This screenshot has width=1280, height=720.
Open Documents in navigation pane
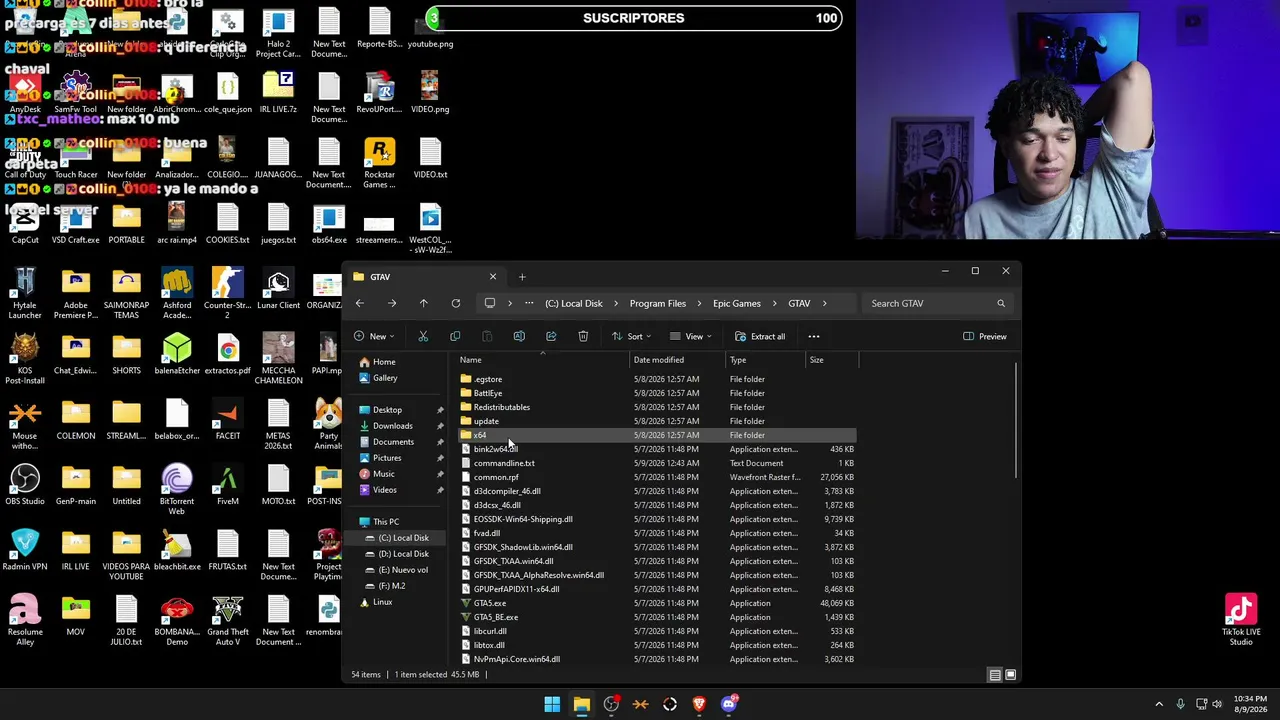tap(393, 442)
